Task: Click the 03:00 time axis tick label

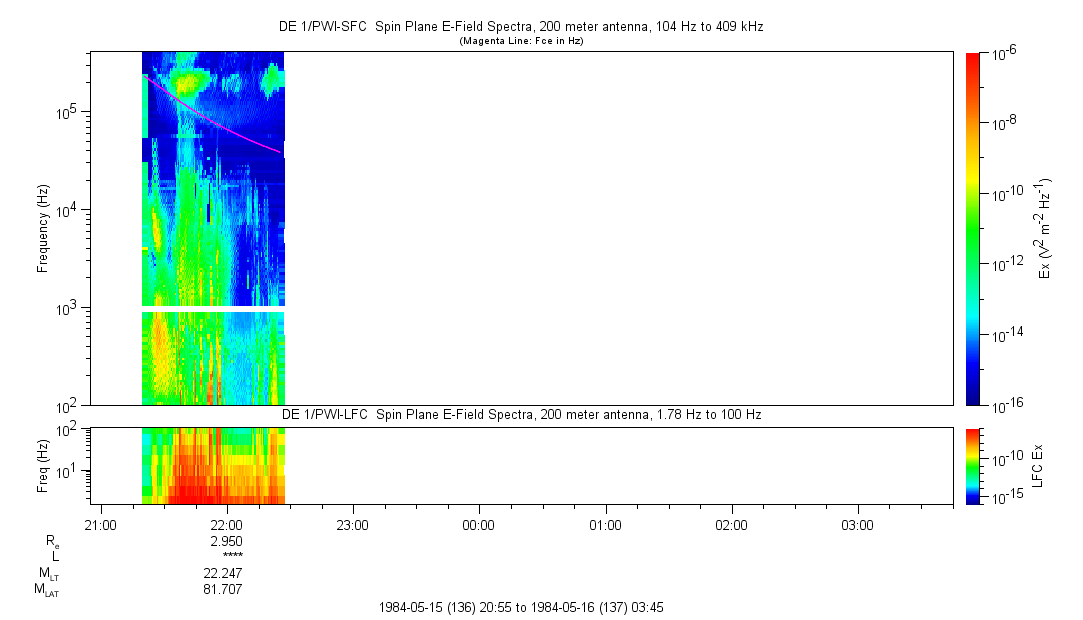Action: pyautogui.click(x=857, y=525)
